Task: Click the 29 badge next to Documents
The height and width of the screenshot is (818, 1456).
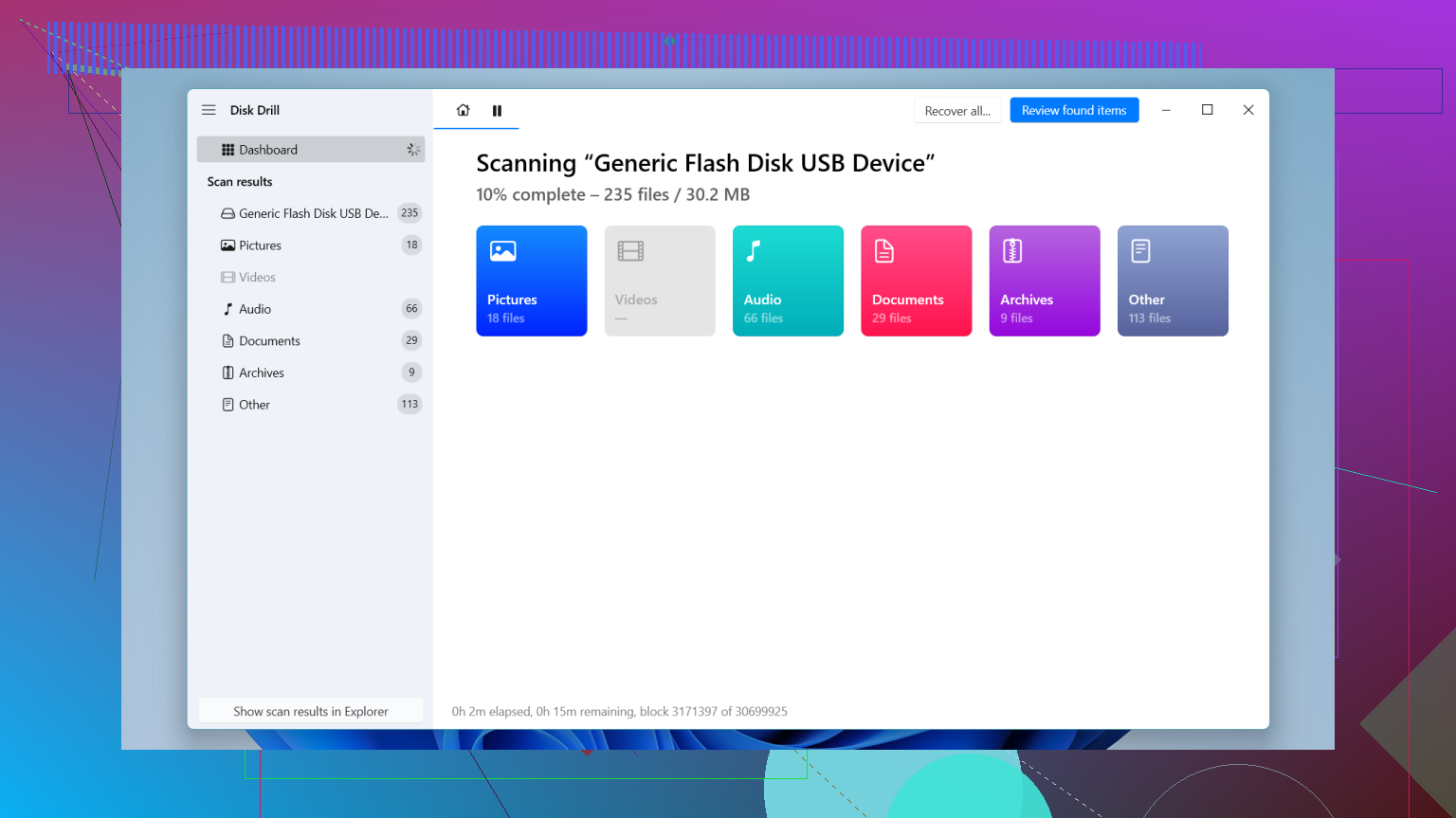Action: coord(411,340)
